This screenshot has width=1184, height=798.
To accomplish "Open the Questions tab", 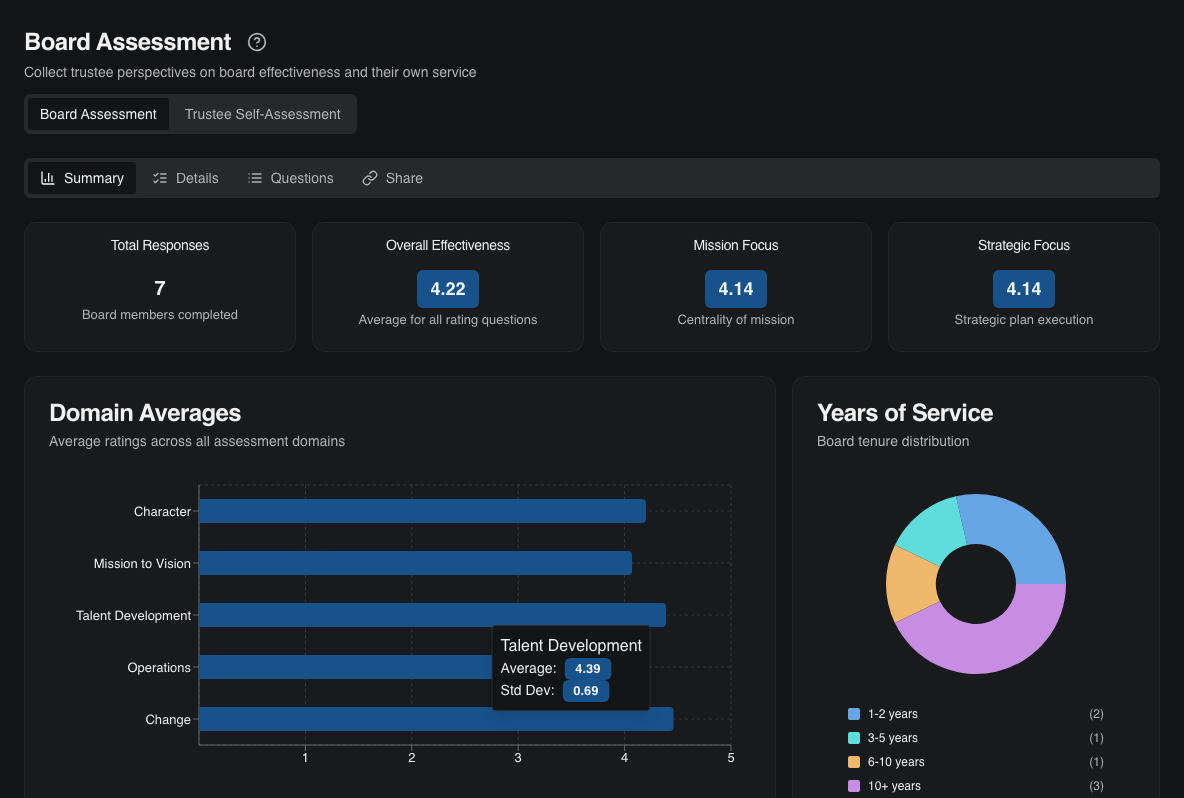I will tap(291, 178).
